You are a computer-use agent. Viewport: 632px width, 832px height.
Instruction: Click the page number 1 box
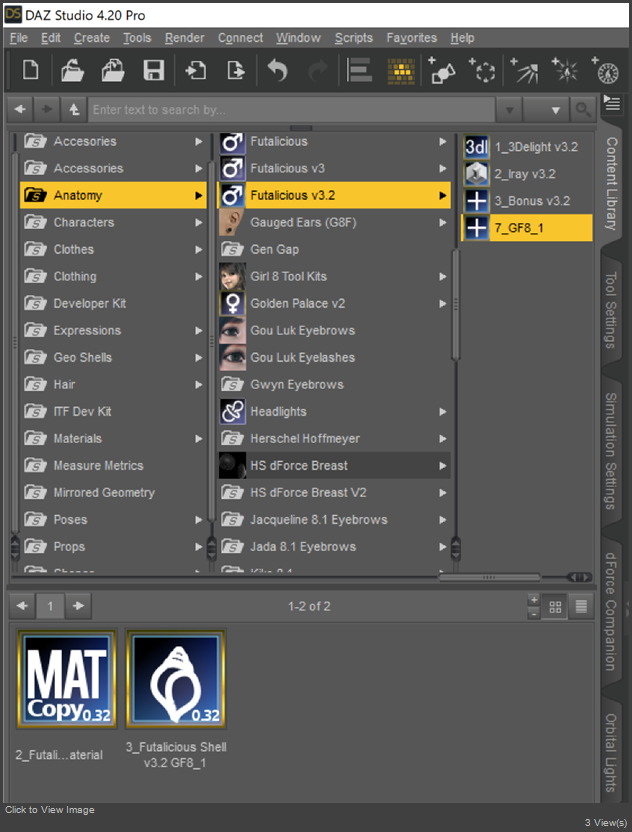50,606
